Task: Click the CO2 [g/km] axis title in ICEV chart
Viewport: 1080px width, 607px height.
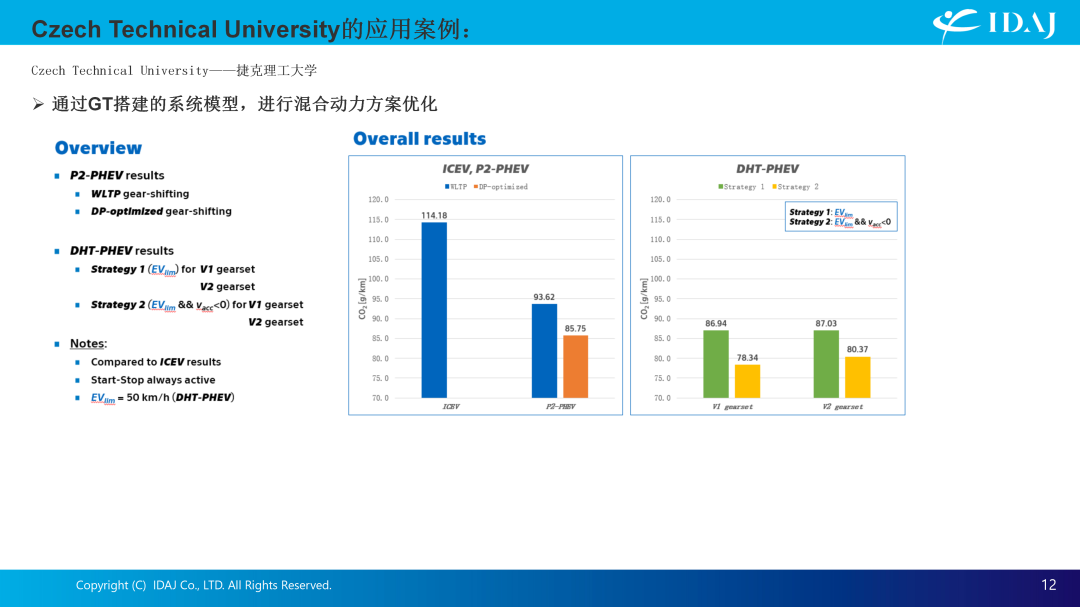Action: click(x=362, y=298)
